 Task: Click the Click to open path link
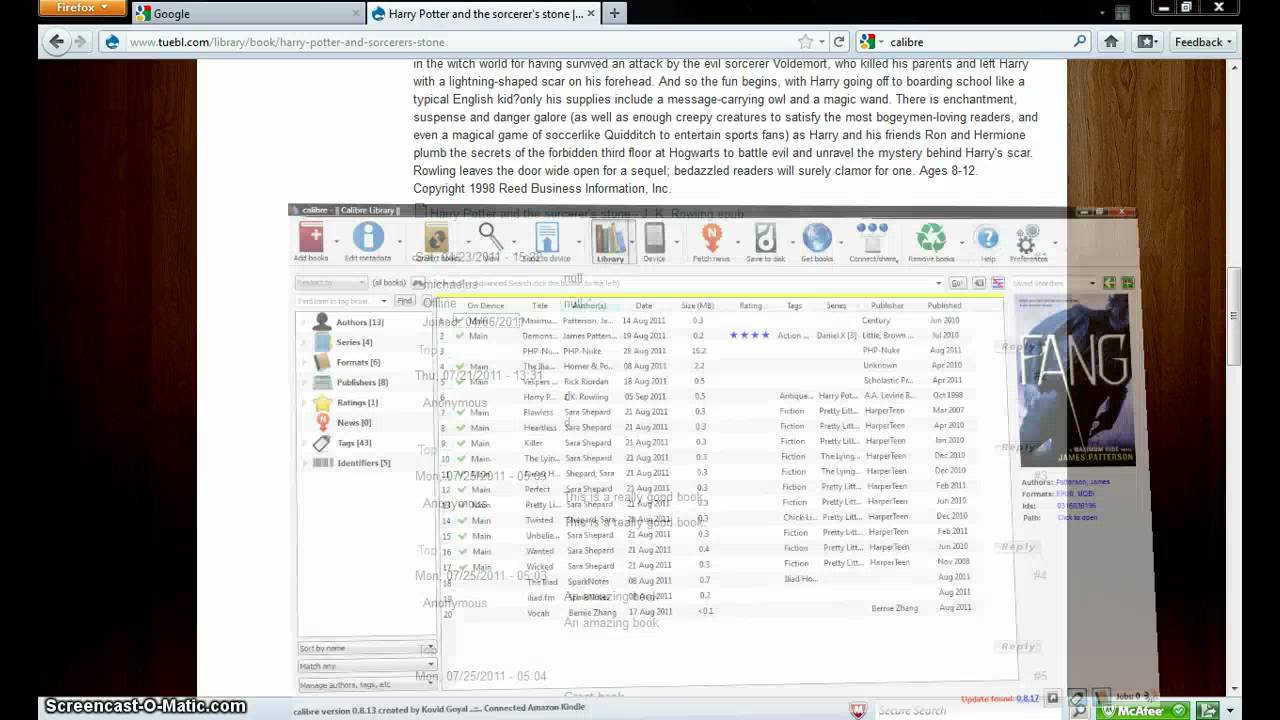[x=1077, y=518]
